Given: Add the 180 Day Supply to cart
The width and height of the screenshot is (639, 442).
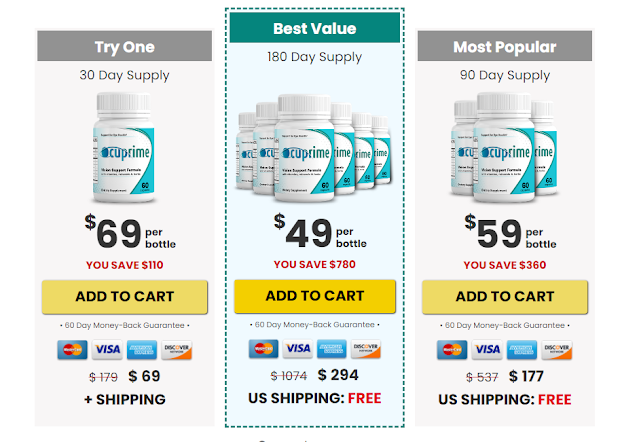Looking at the screenshot, I should 315,296.
